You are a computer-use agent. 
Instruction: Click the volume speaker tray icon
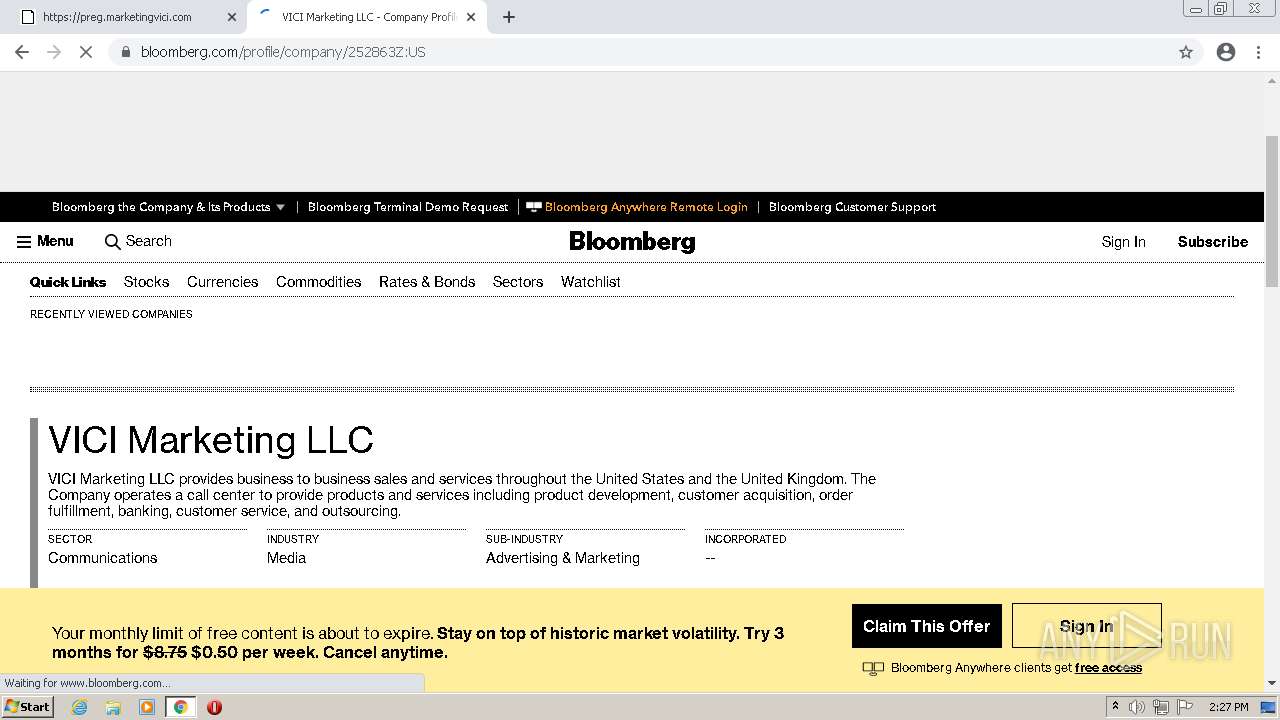1137,707
